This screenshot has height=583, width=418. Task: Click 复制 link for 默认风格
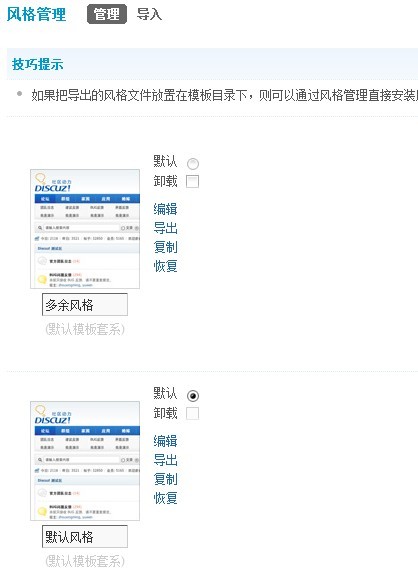click(165, 479)
